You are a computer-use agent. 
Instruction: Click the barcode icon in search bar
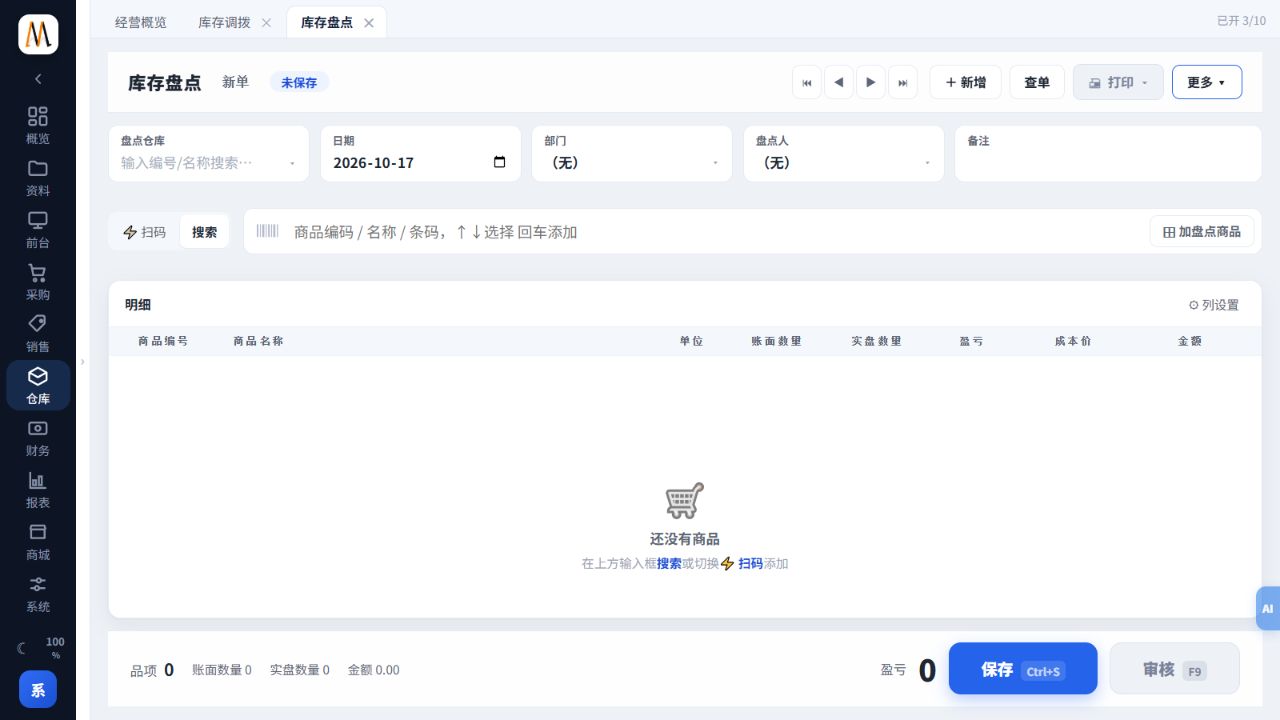pyautogui.click(x=267, y=231)
